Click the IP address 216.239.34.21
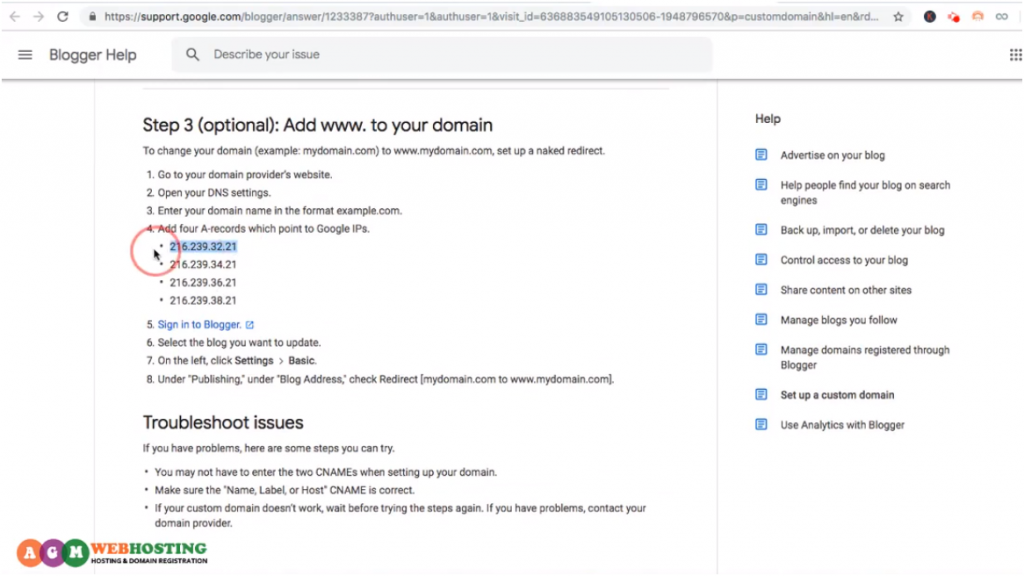This screenshot has height=576, width=1024. pyautogui.click(x=203, y=264)
